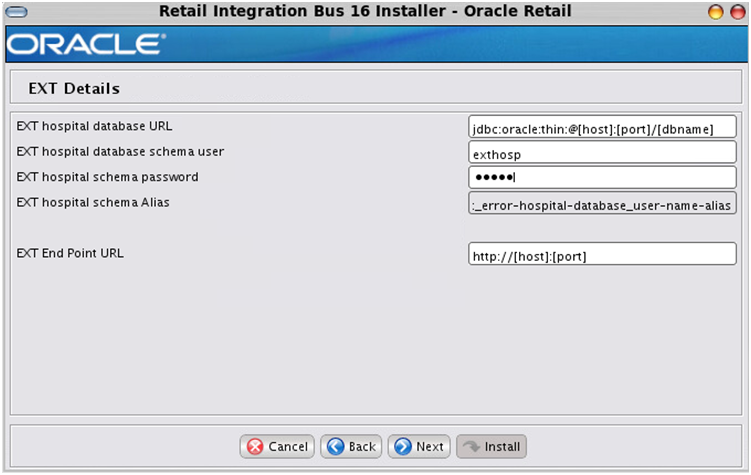This screenshot has width=751, height=475.
Task: Click the installer window title text
Action: (x=365, y=11)
